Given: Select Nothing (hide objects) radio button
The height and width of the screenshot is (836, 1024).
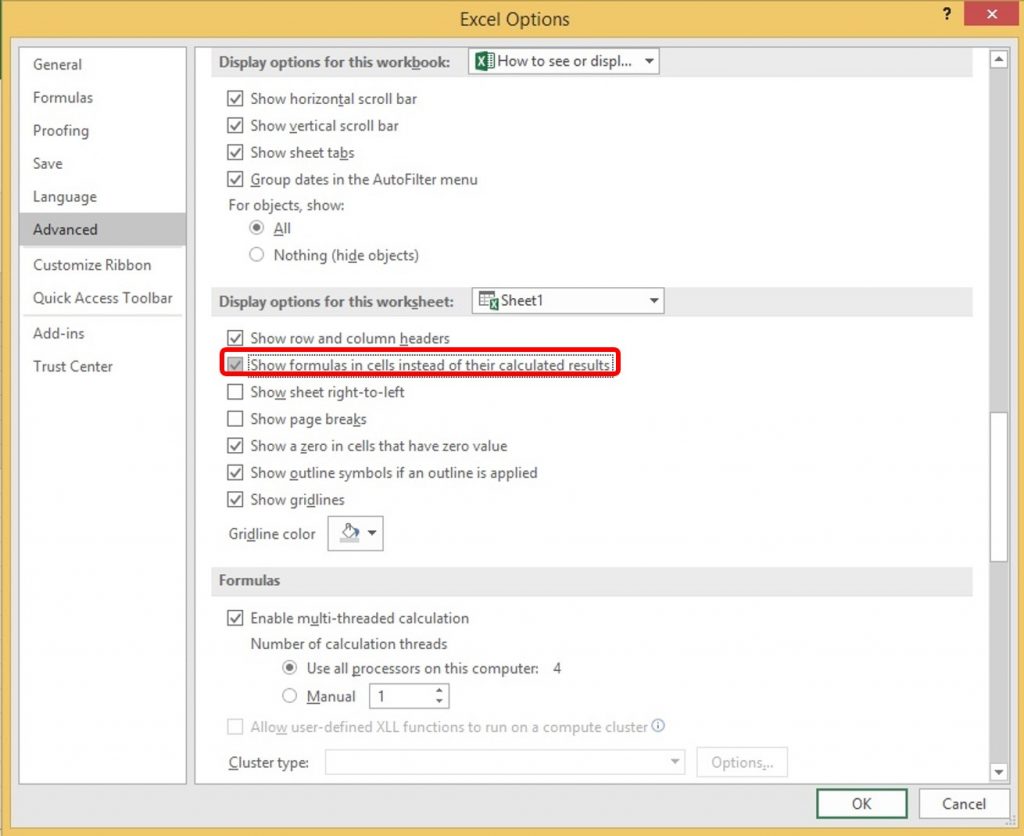Looking at the screenshot, I should 257,255.
